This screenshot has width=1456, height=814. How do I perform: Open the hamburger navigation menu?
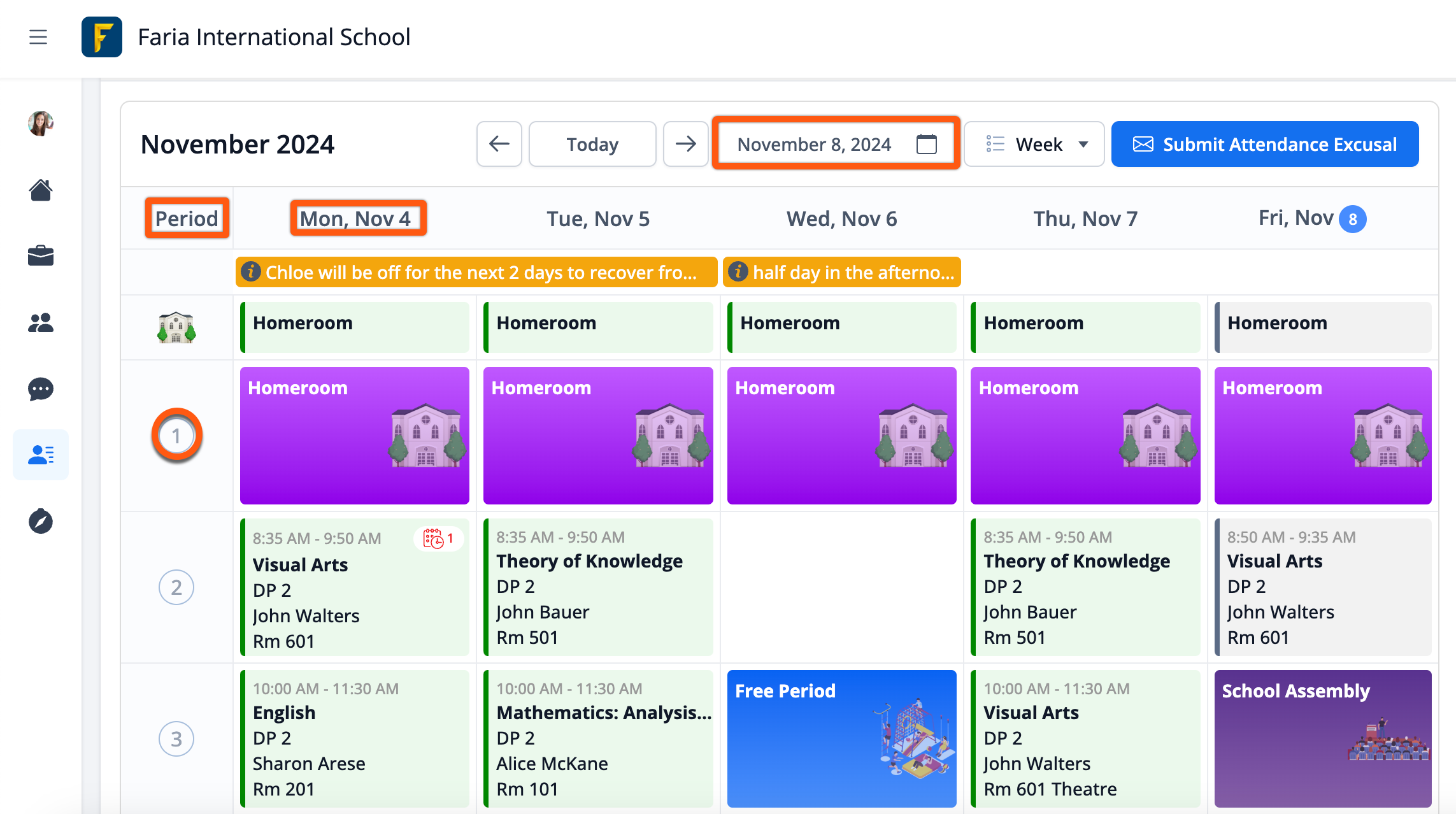tap(38, 37)
